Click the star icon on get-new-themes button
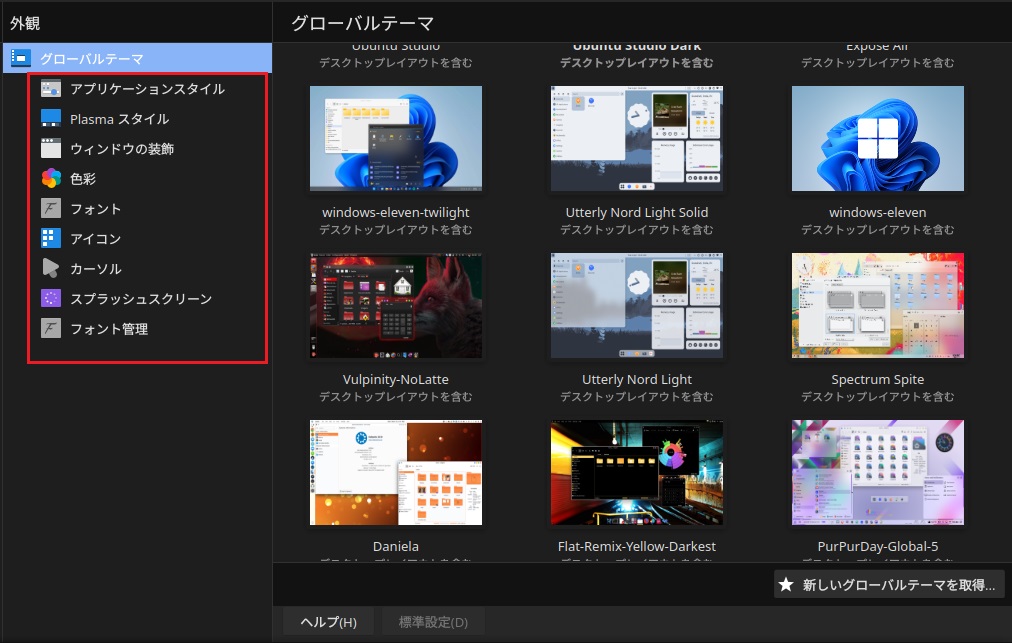Screen dimensions: 1012x643 click(785, 585)
